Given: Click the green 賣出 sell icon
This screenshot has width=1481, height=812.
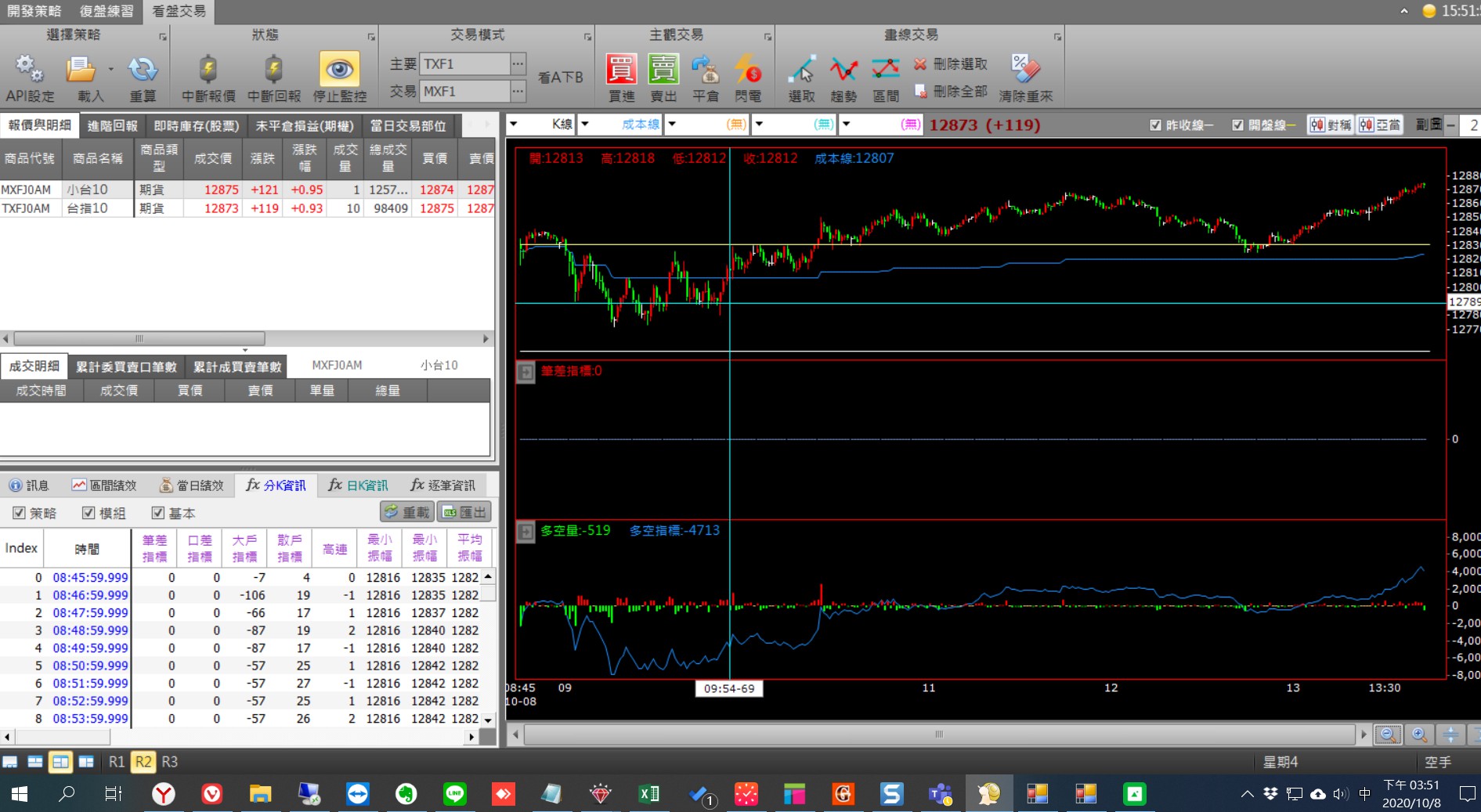Looking at the screenshot, I should coord(663,69).
